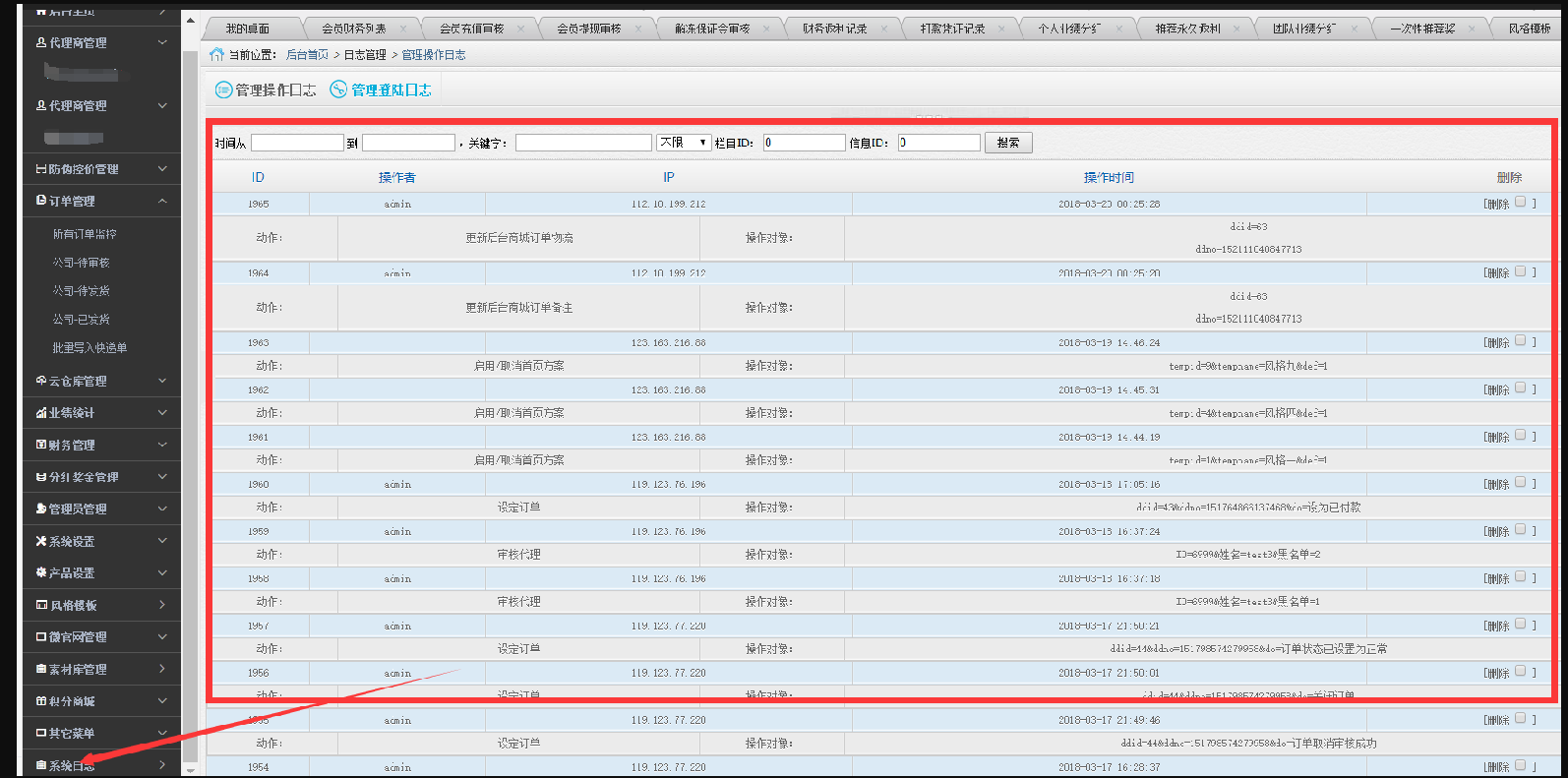The image size is (1568, 778).
Task: Click the 系统日志 sidebar icon
Action: click(41, 765)
